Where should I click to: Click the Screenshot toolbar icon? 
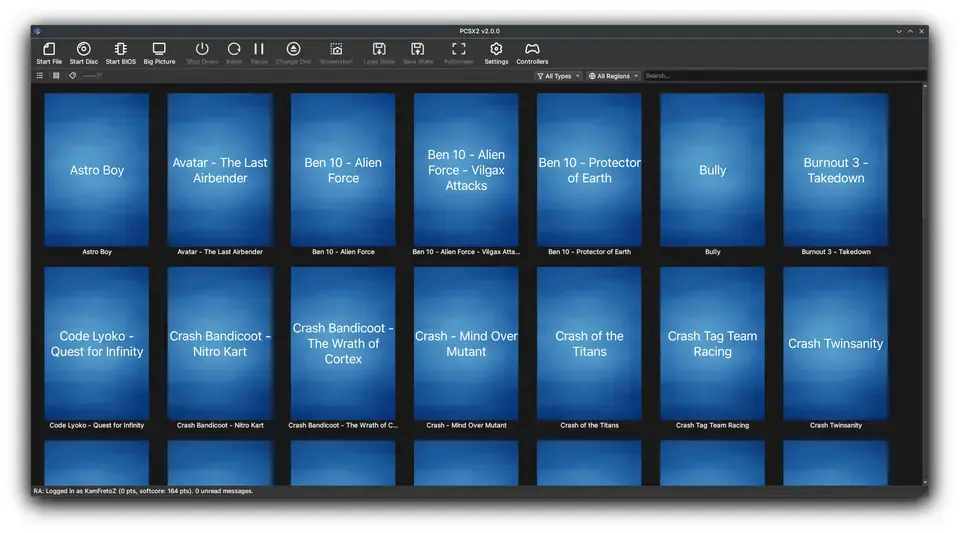point(336,49)
